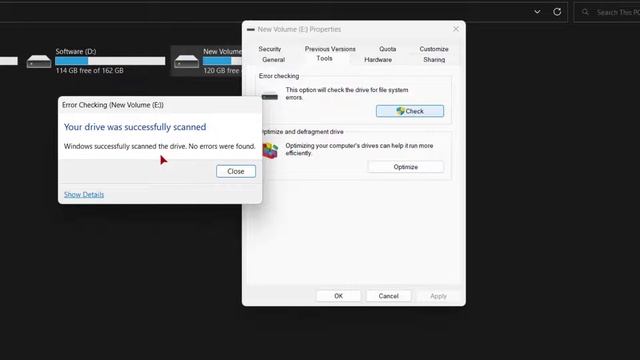
Task: Select the Tools tab
Action: [x=324, y=59]
